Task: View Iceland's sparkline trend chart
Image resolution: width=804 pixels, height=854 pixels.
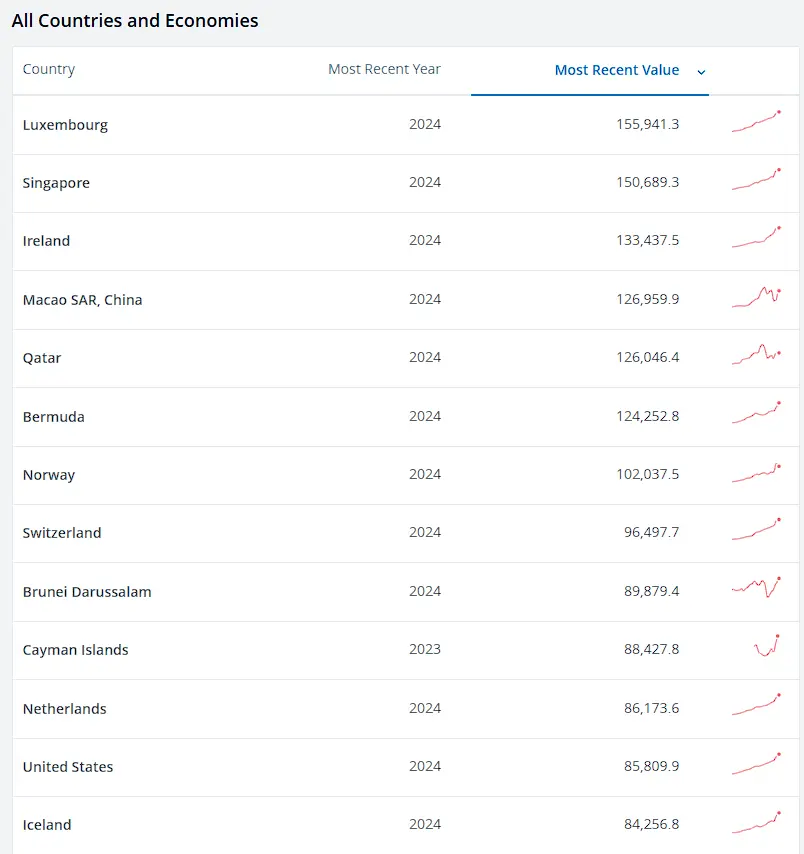Action: click(757, 822)
